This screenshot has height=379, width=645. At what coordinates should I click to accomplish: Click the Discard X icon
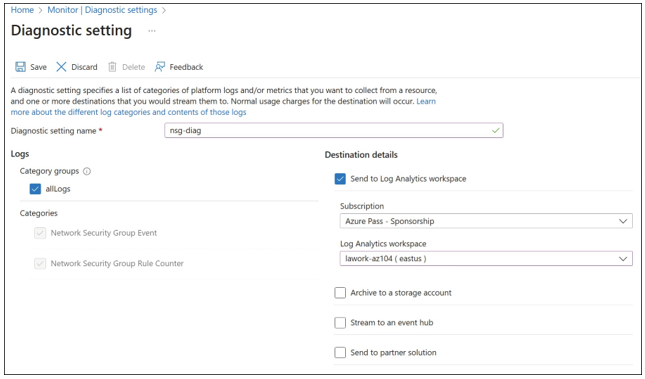tap(61, 67)
